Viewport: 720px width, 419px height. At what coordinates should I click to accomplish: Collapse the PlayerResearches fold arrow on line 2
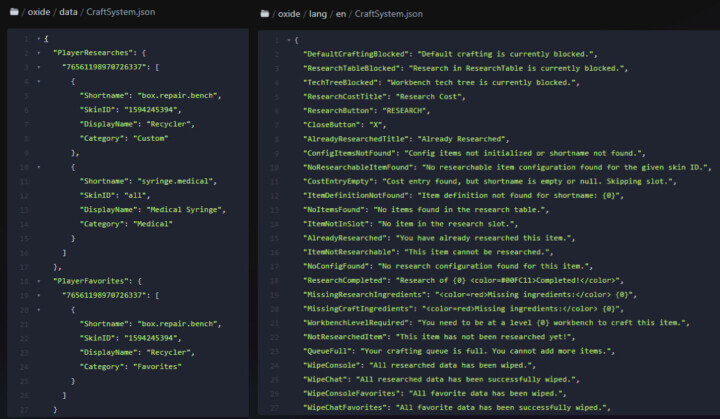tap(38, 52)
